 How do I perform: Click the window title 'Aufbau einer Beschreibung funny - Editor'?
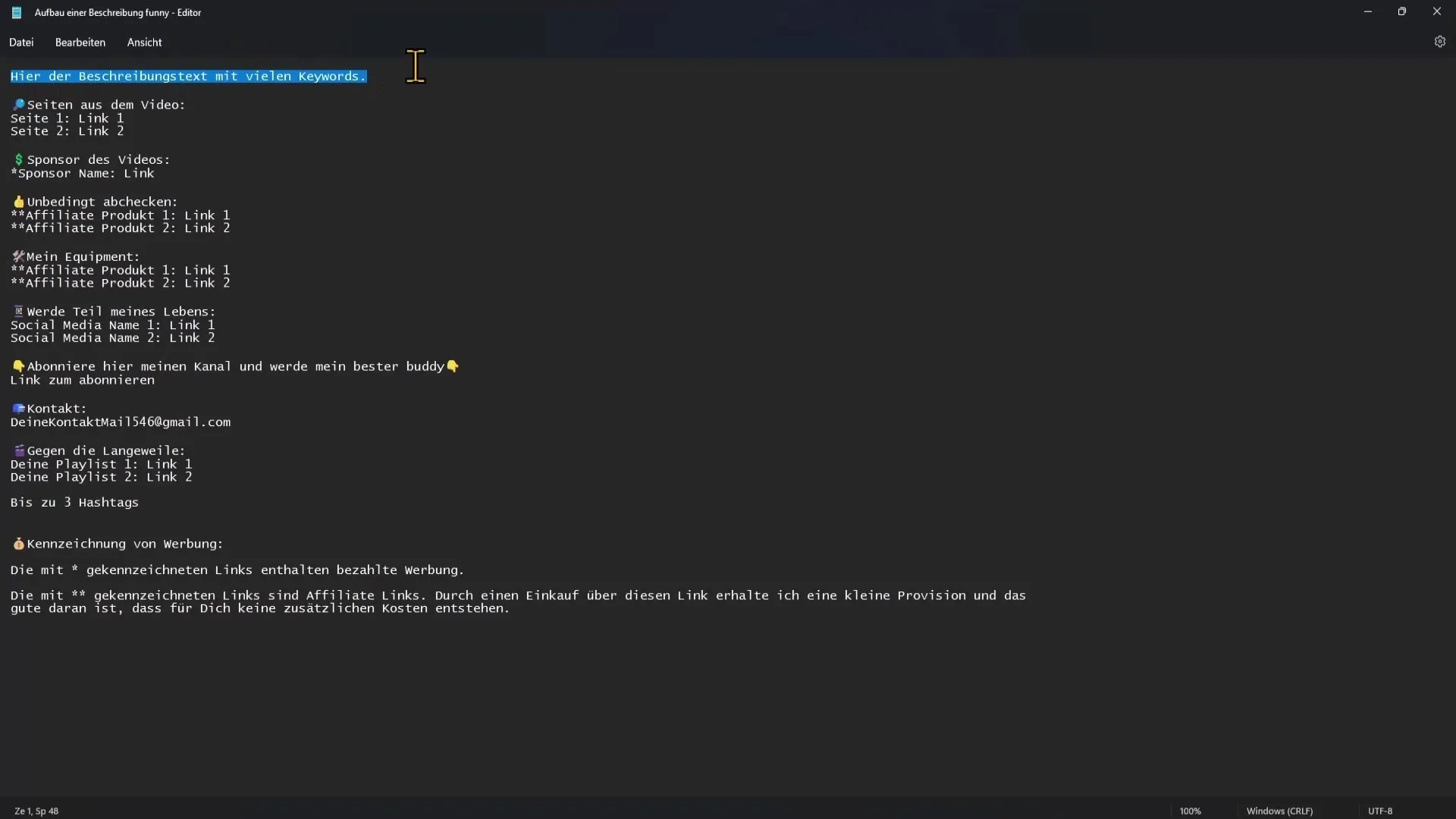point(118,12)
